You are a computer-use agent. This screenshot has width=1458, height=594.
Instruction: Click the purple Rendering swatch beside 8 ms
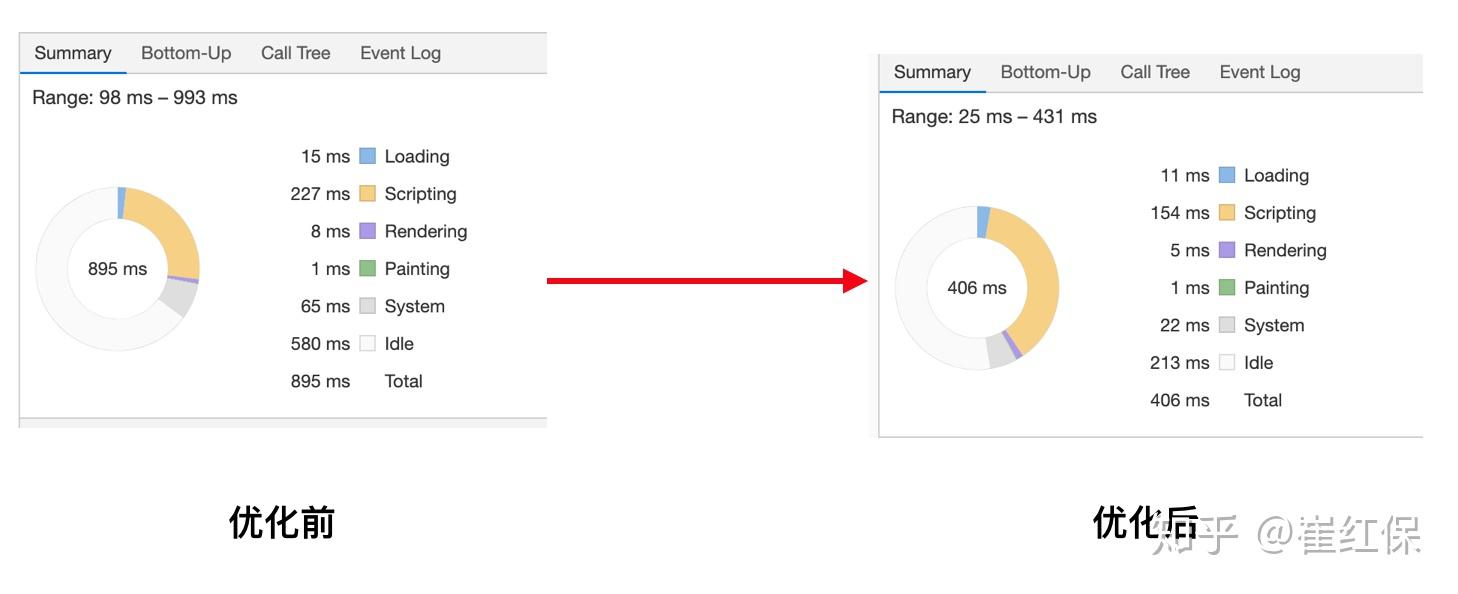click(367, 231)
